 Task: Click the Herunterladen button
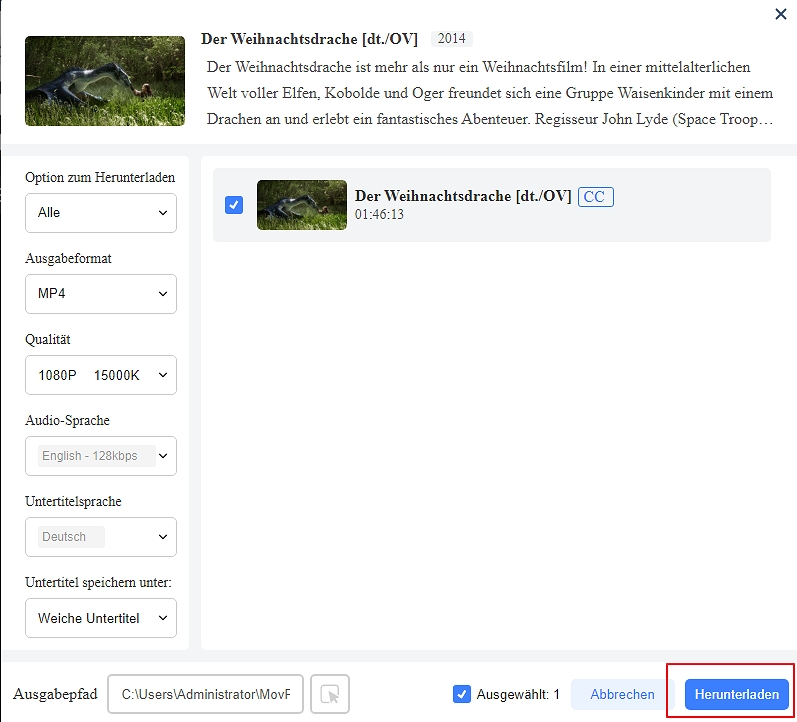(x=737, y=694)
